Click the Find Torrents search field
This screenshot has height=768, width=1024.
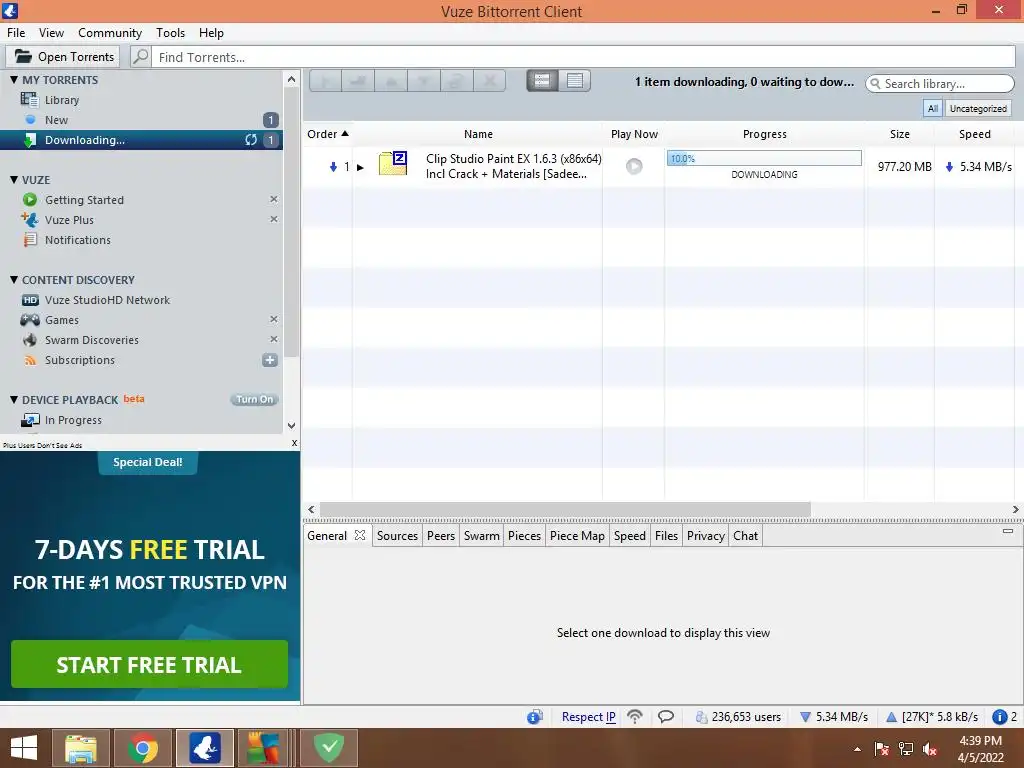(x=584, y=57)
